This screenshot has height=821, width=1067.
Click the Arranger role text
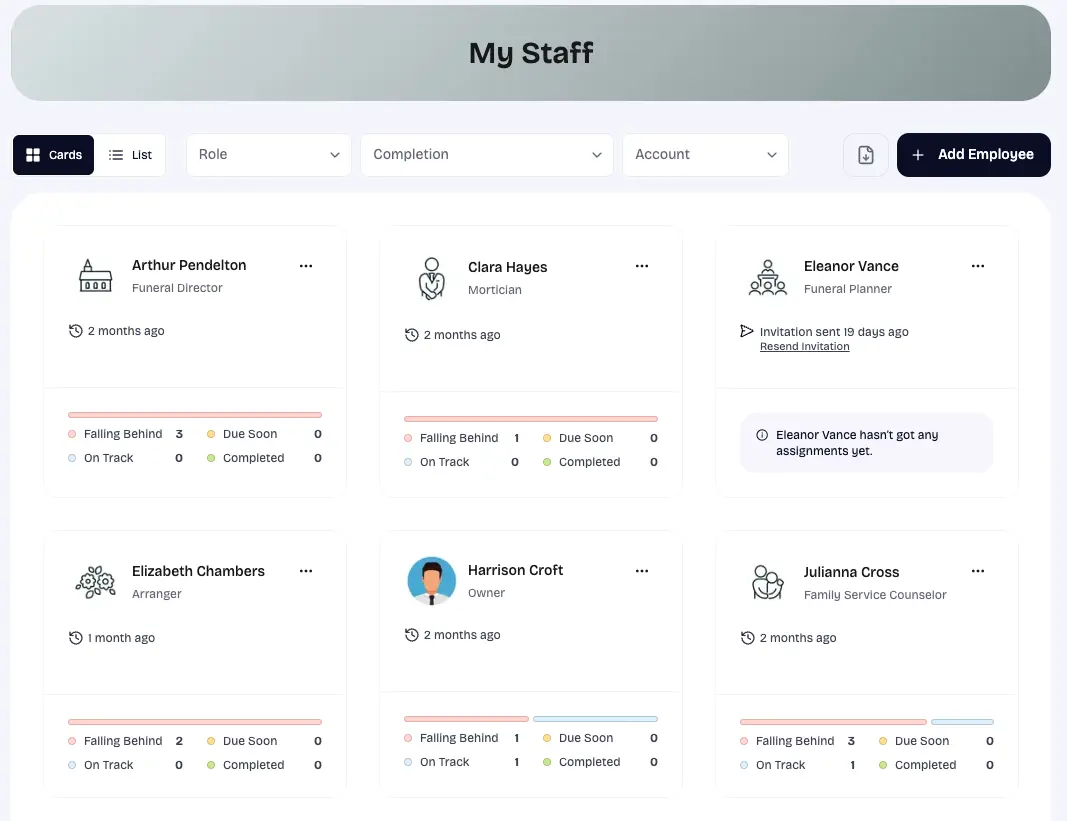tap(157, 594)
